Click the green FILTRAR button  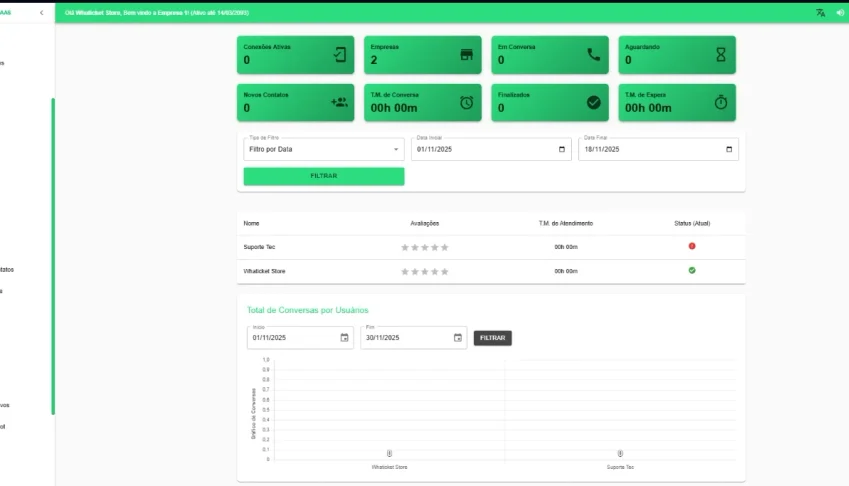pos(324,176)
